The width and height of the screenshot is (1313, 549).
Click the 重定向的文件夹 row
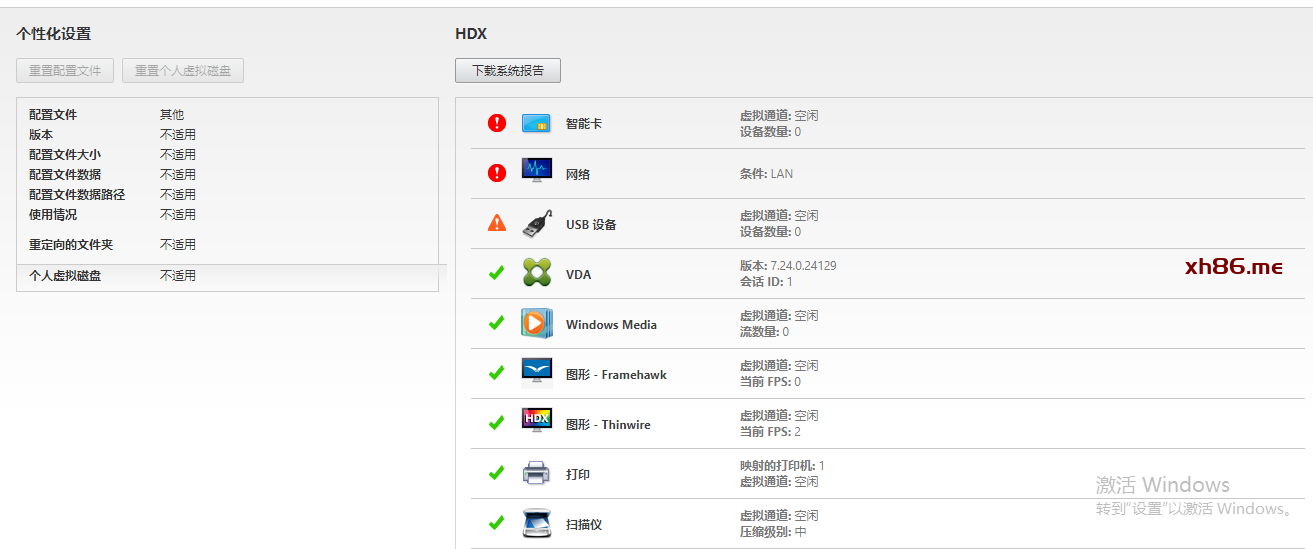[x=71, y=245]
